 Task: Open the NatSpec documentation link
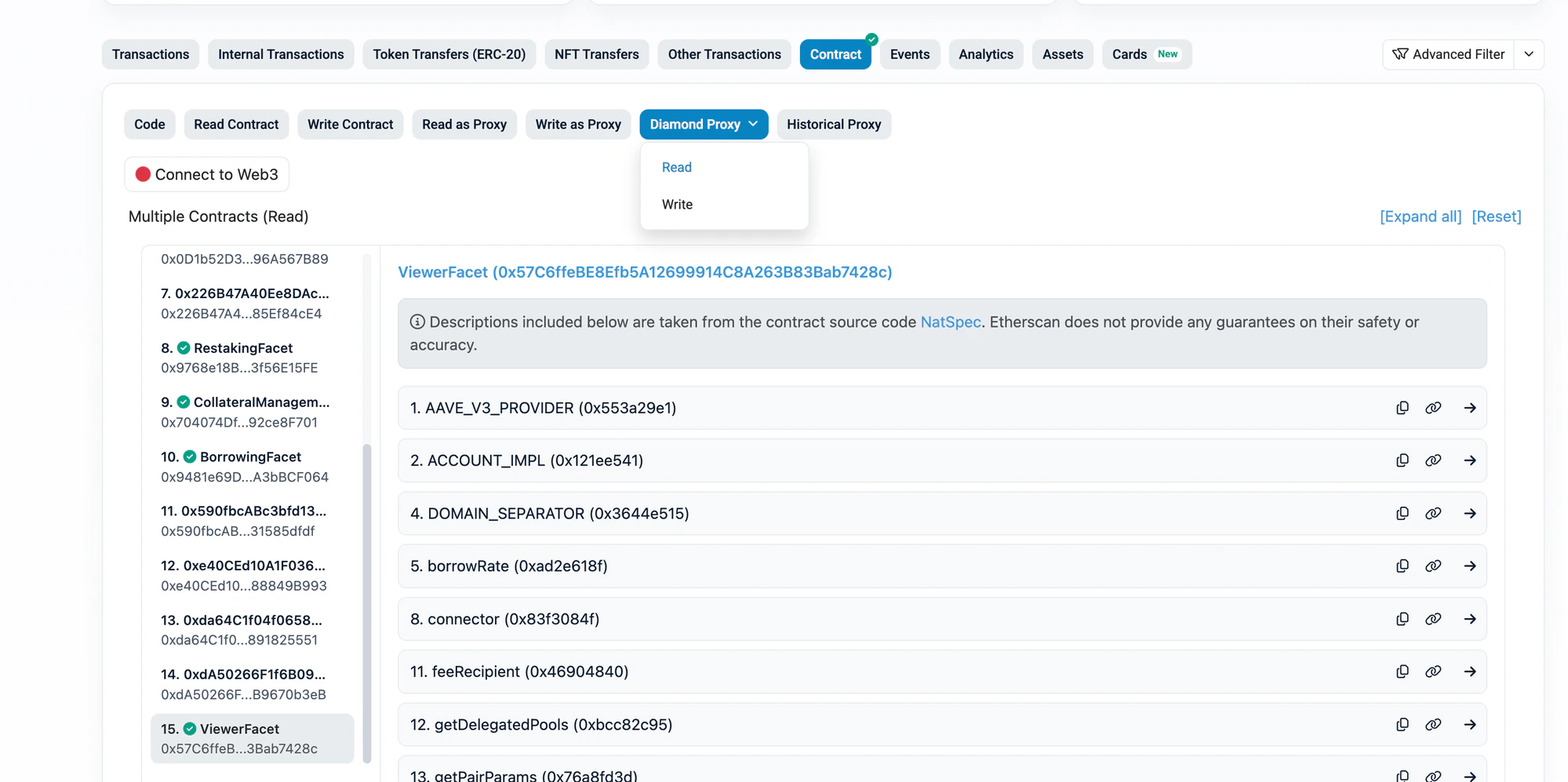point(950,322)
